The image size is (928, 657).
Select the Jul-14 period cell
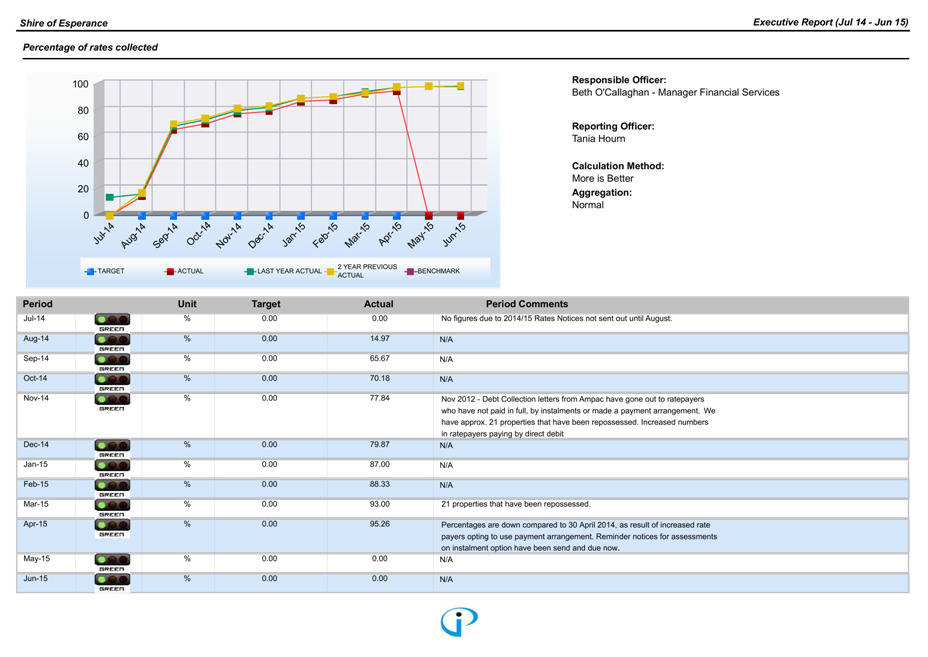[x=34, y=318]
